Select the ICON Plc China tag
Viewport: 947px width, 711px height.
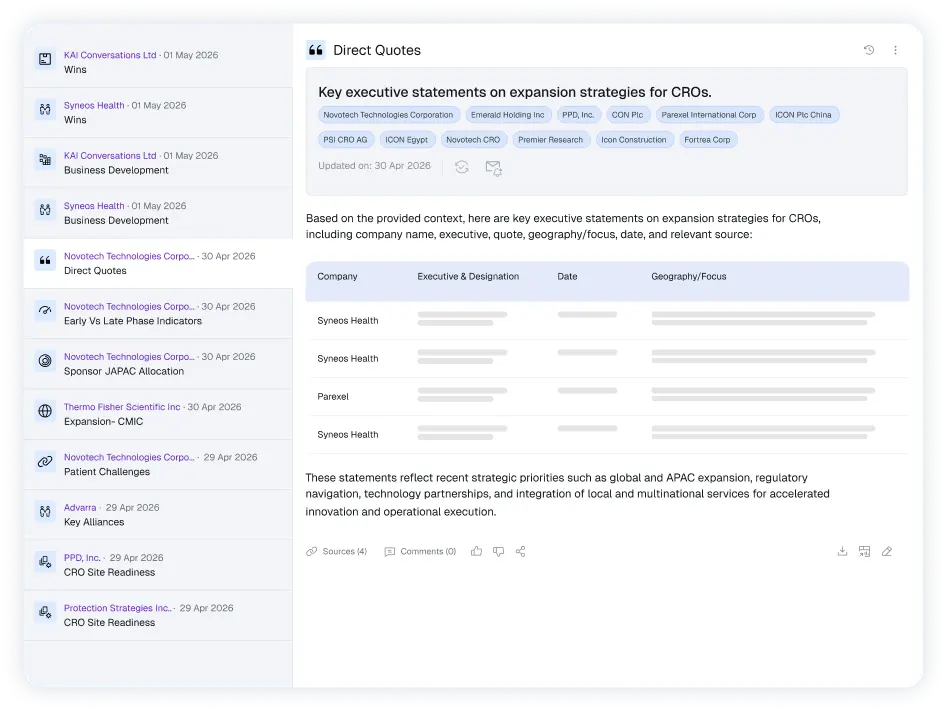click(803, 115)
